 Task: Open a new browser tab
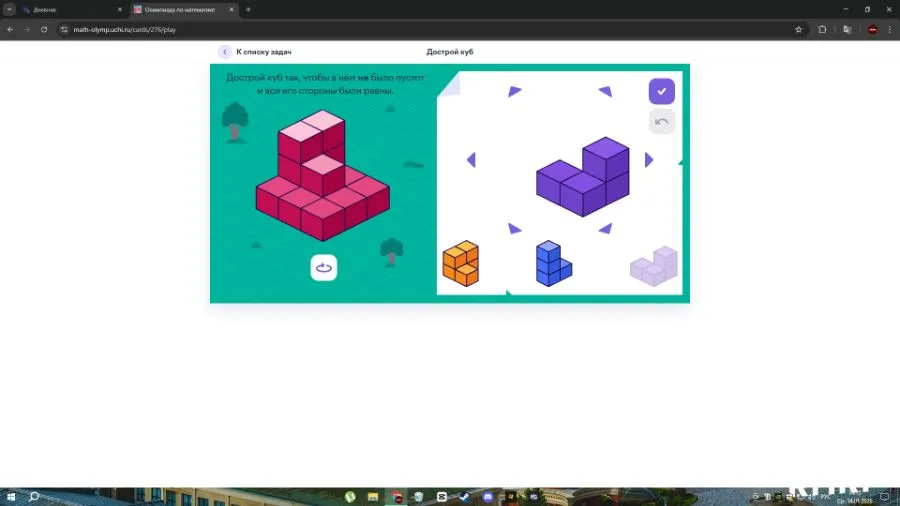pyautogui.click(x=248, y=10)
